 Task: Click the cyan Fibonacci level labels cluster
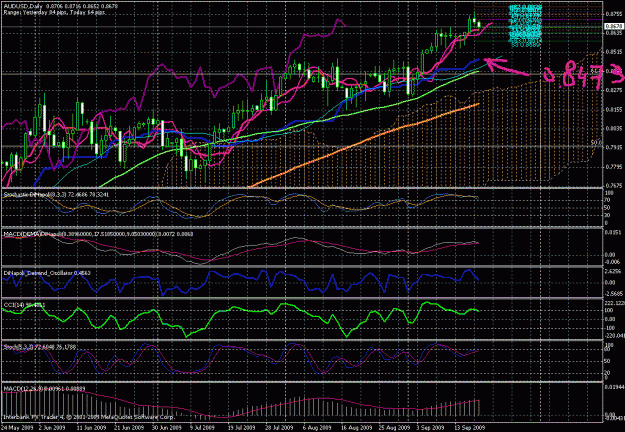[x=525, y=26]
